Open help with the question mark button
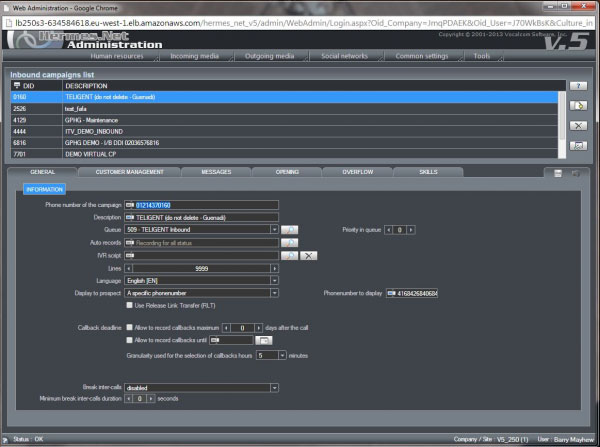Viewport: 600px width, 447px height. pyautogui.click(x=578, y=86)
